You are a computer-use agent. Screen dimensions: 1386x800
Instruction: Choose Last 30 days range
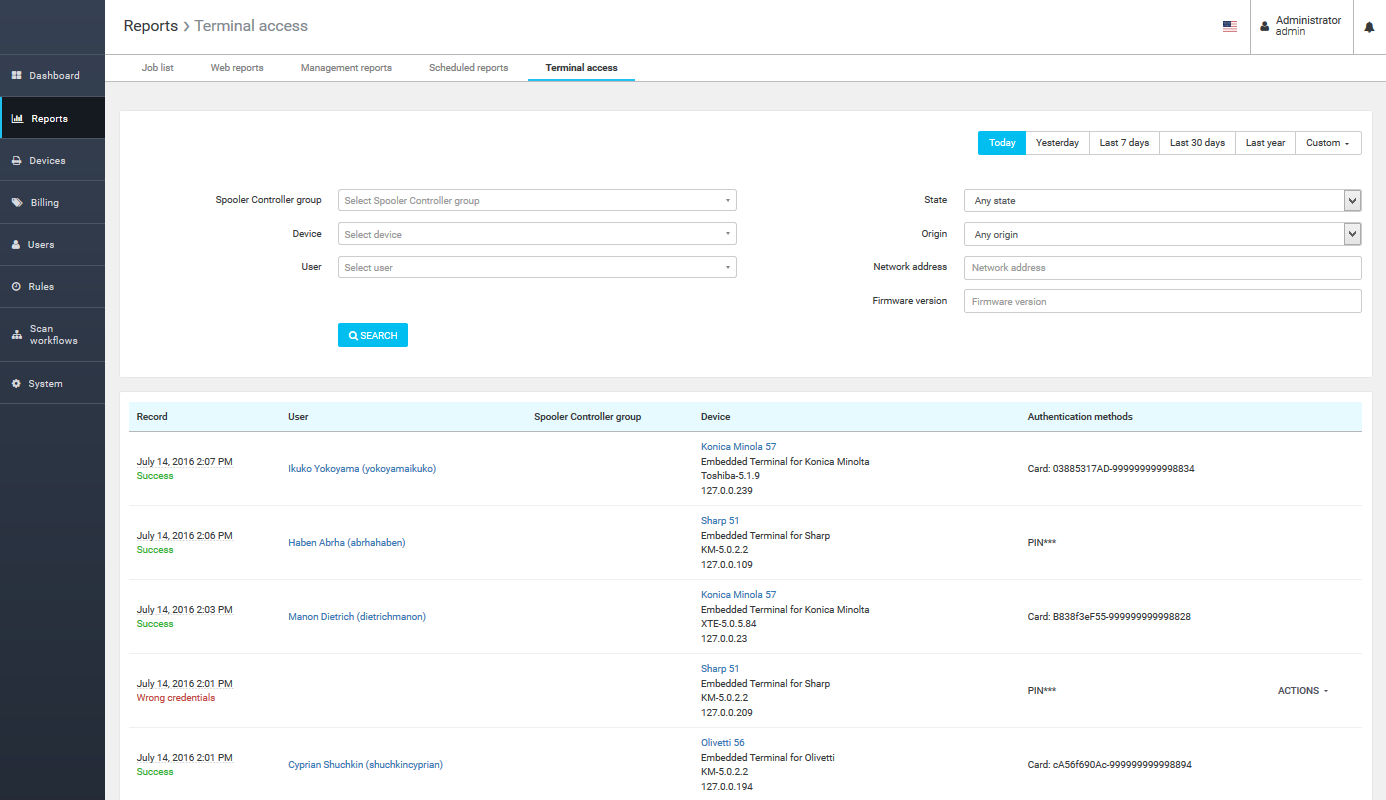[x=1197, y=143]
